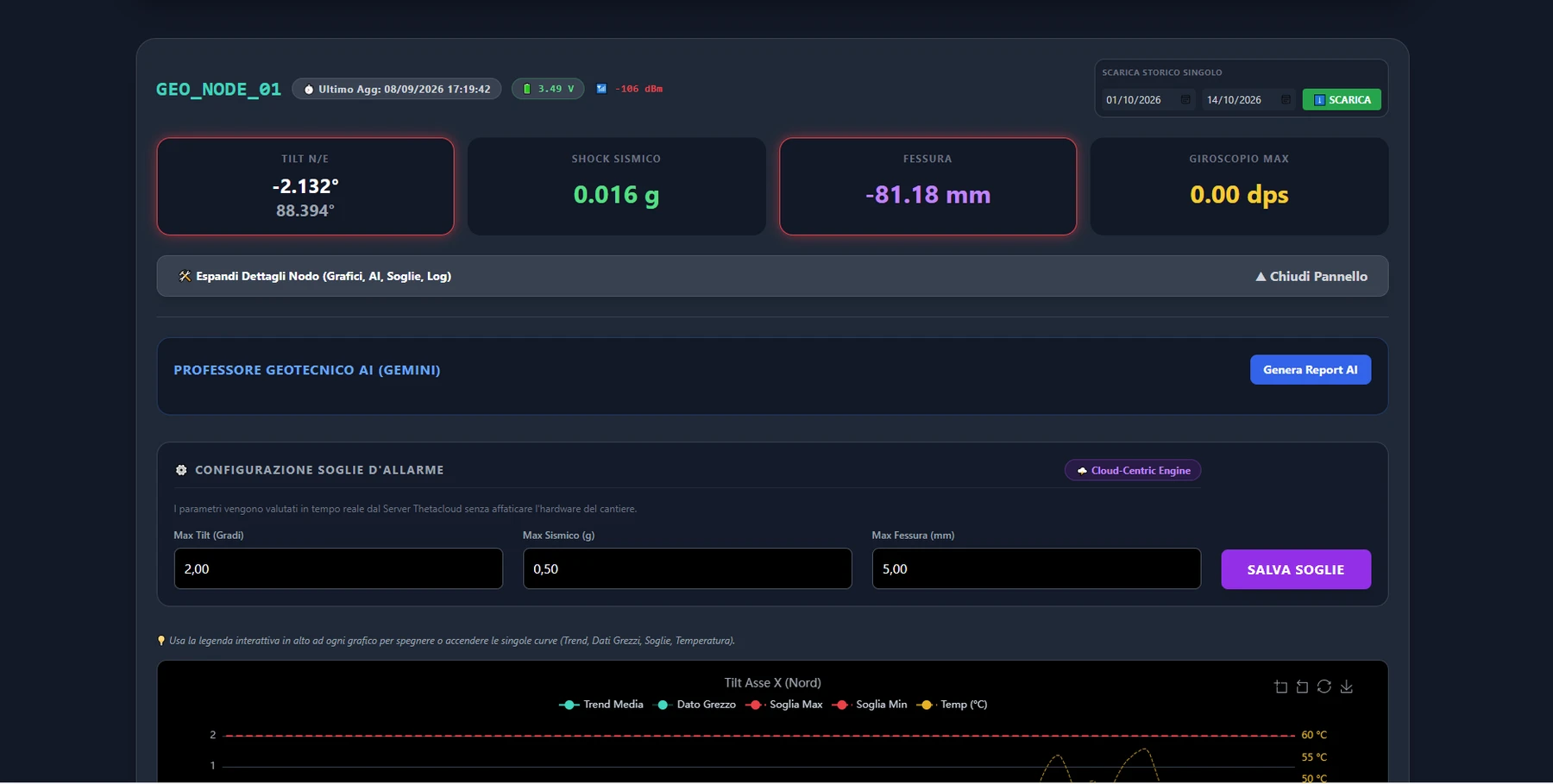Click the FESSURA card showing -81.18 mm
Screen dimensions: 1553x784
pyautogui.click(x=927, y=186)
